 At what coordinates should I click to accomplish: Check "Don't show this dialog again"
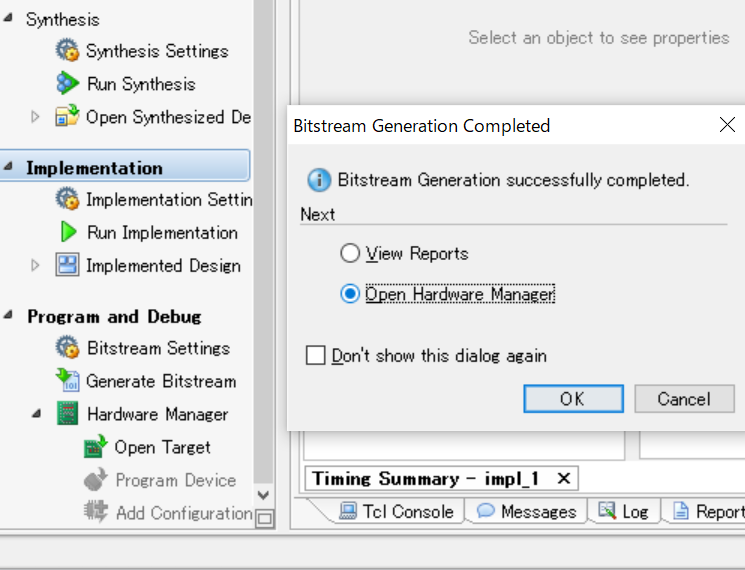(316, 355)
